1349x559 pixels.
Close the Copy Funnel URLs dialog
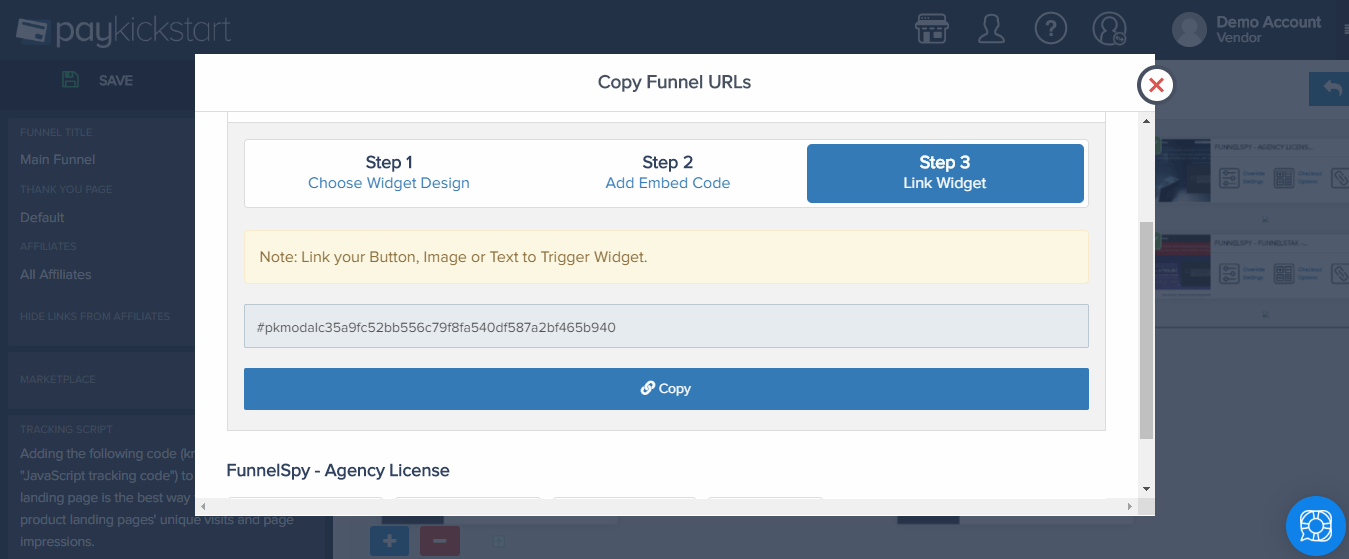pyautogui.click(x=1156, y=85)
